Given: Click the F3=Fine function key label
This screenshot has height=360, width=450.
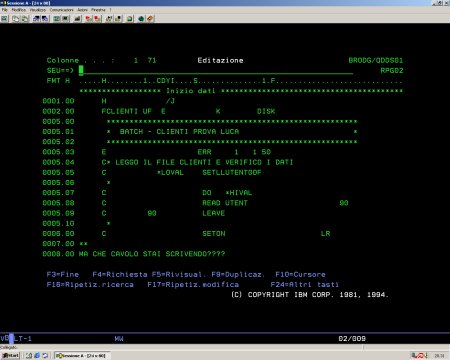Looking at the screenshot, I should (x=63, y=275).
